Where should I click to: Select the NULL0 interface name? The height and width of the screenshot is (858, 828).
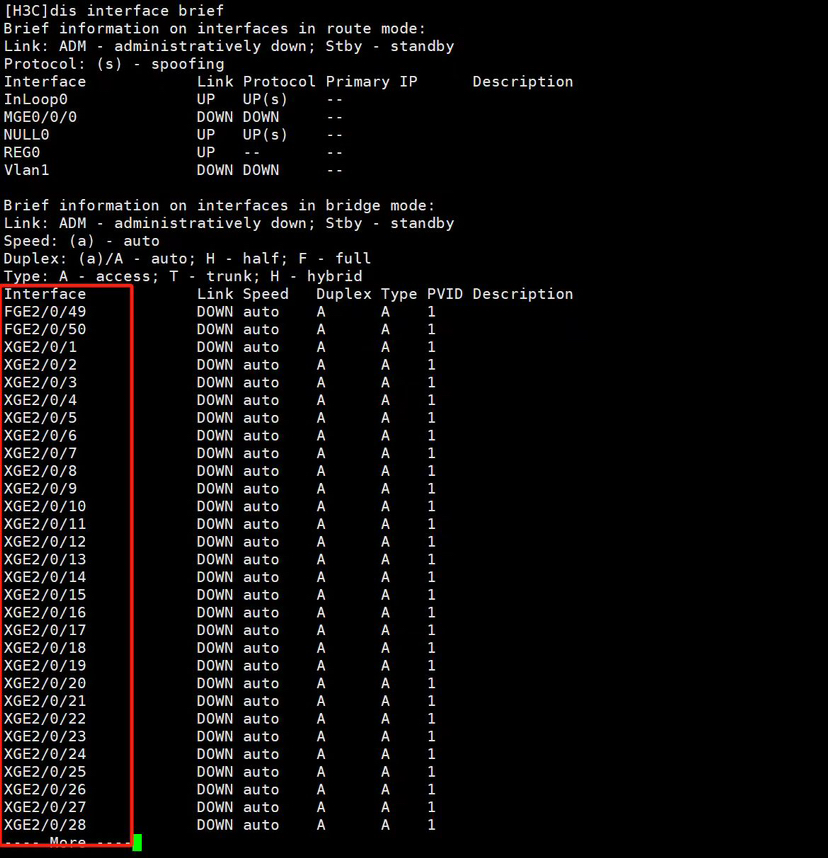tap(26, 134)
